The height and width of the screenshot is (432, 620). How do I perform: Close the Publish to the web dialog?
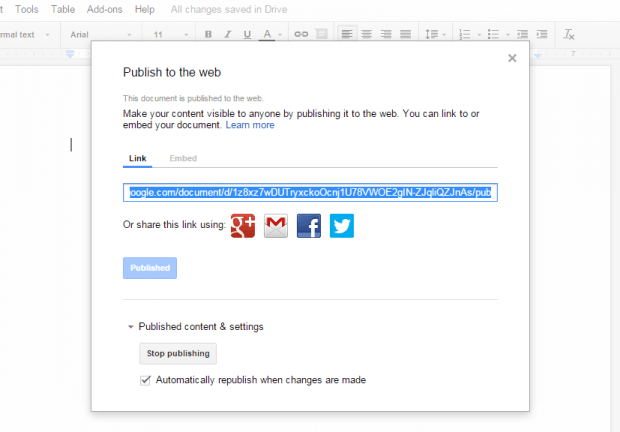tap(512, 59)
